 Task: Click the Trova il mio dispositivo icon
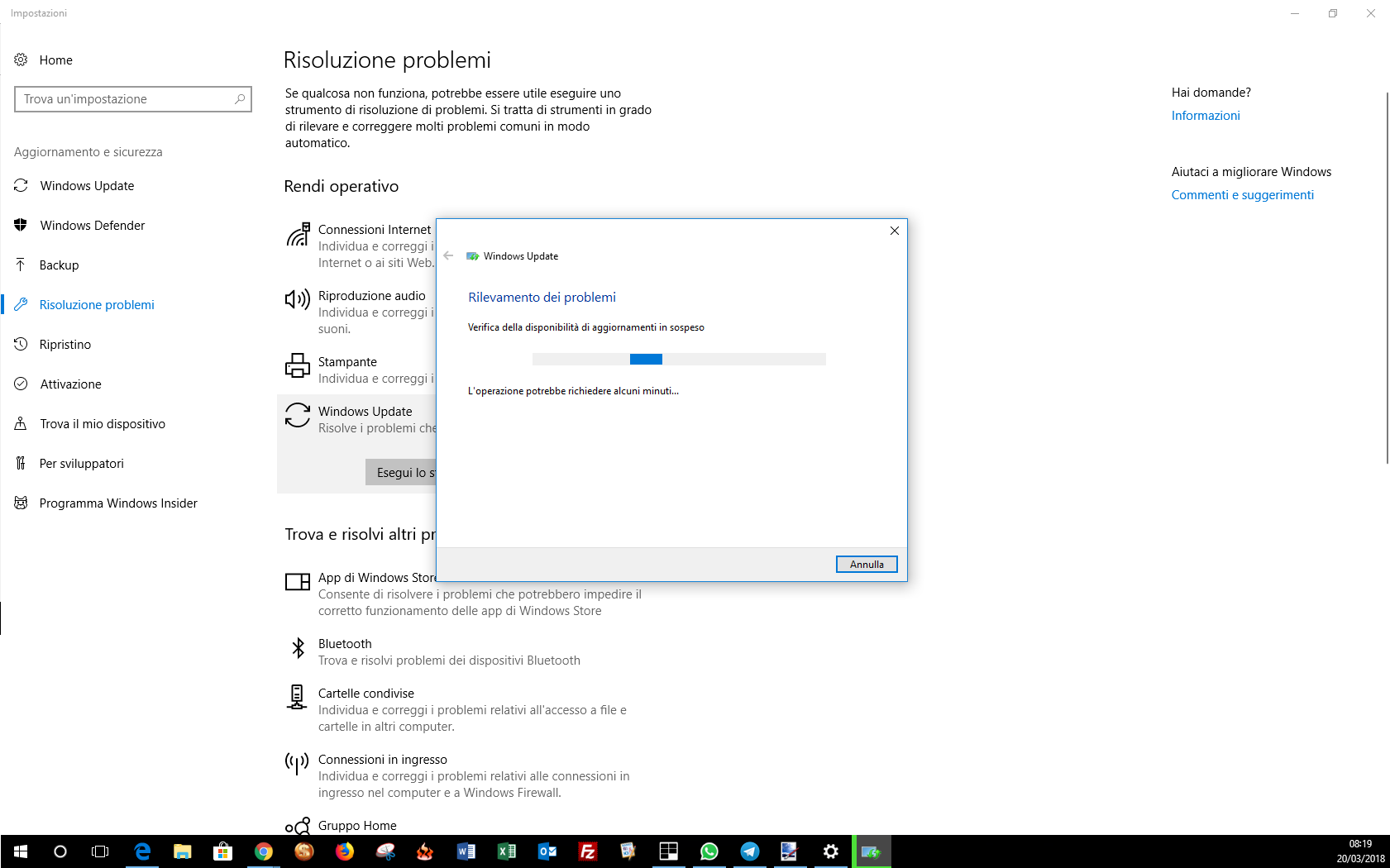(x=21, y=424)
